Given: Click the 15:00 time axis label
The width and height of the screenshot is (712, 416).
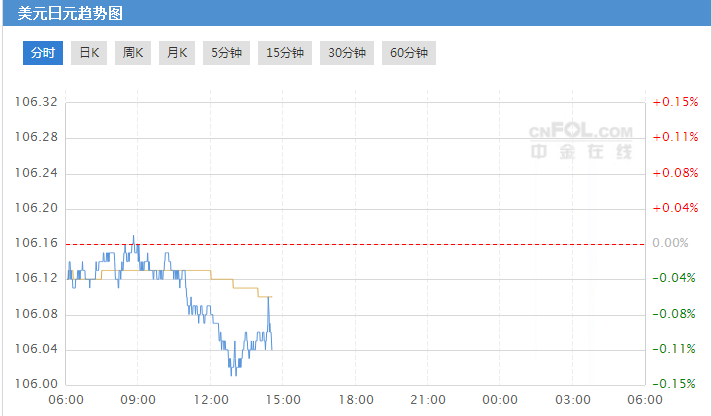Looking at the screenshot, I should [x=283, y=400].
